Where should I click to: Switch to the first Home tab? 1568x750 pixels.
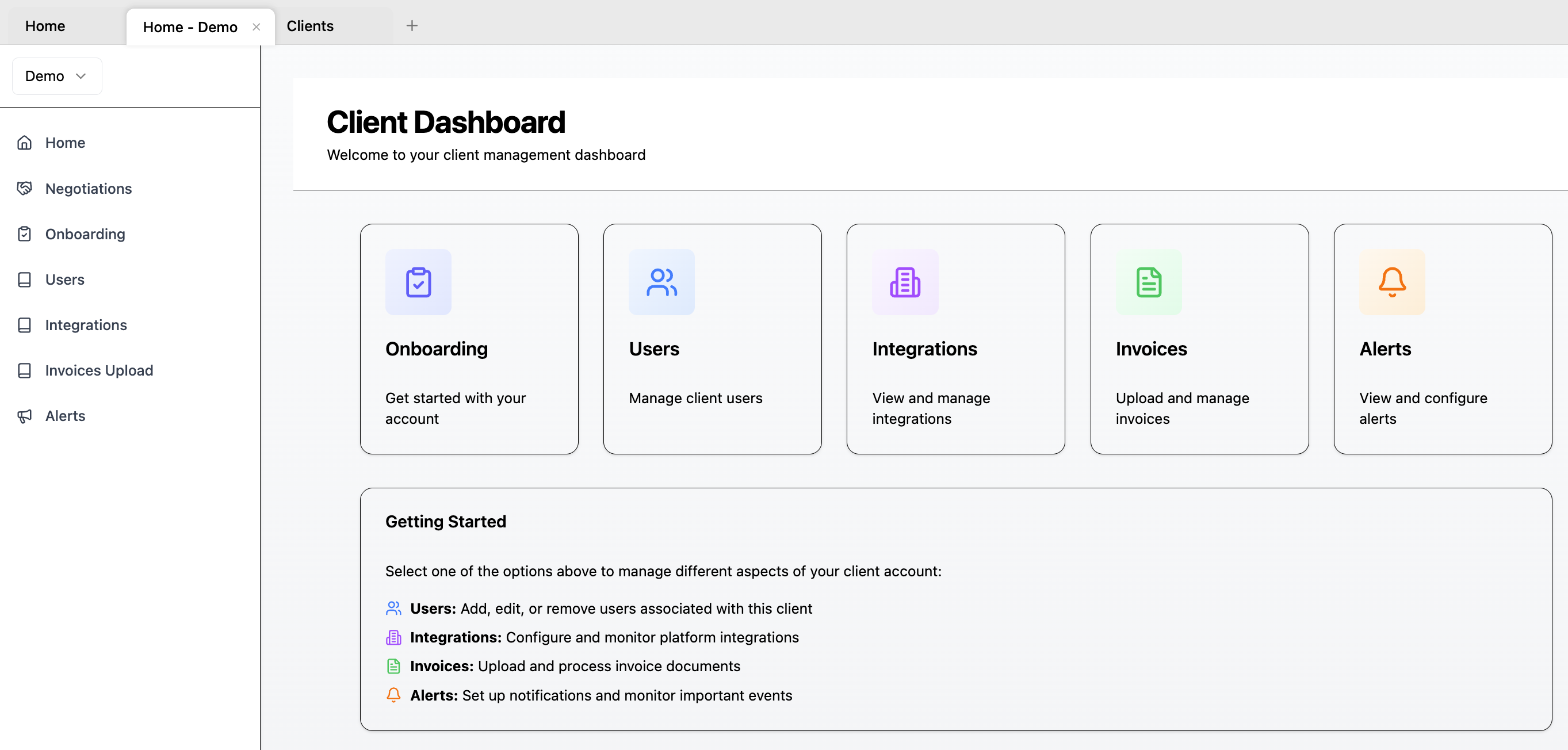point(45,26)
